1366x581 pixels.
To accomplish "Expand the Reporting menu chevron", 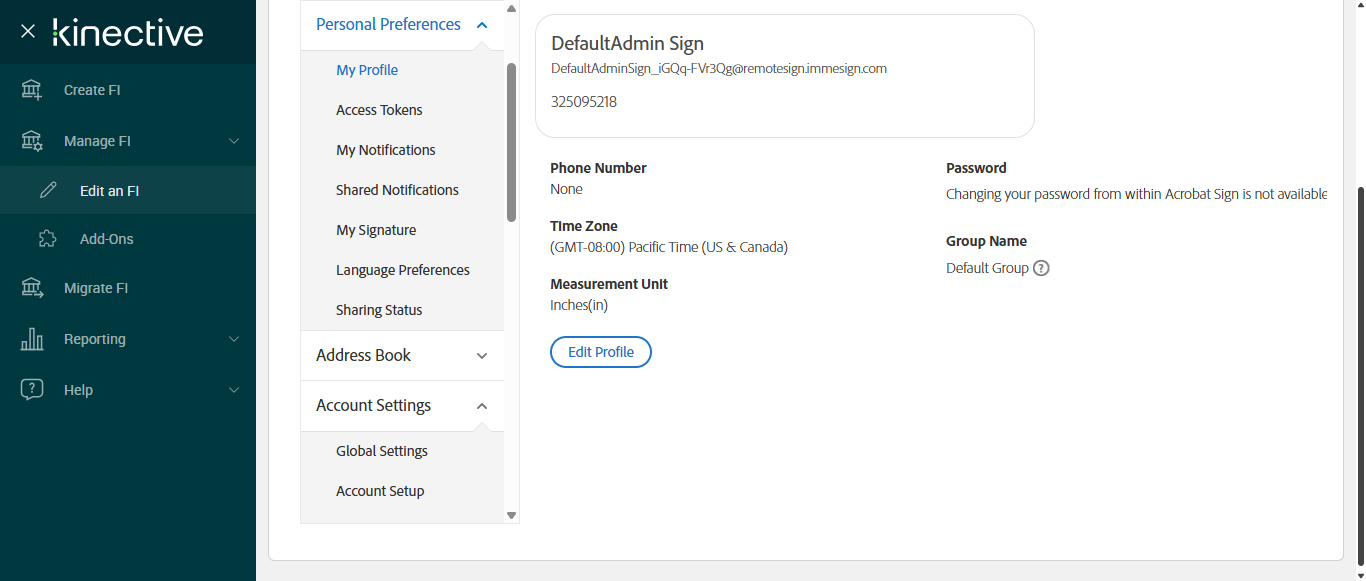I will pos(234,339).
